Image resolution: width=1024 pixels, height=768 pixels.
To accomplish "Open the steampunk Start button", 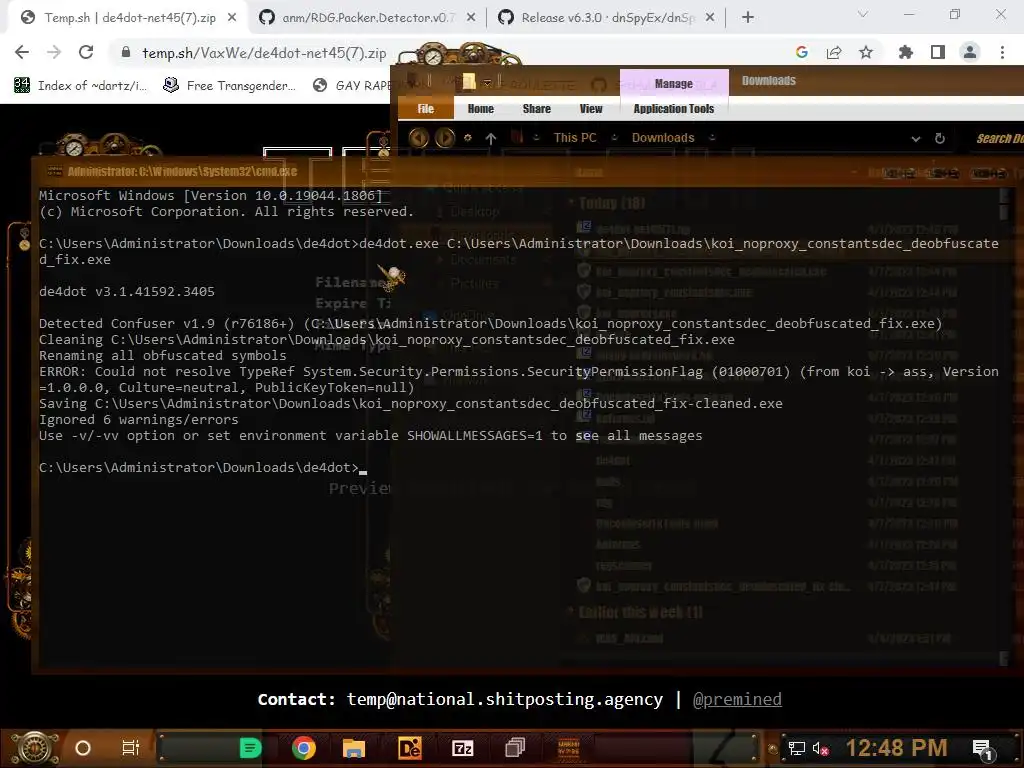I will [35, 748].
